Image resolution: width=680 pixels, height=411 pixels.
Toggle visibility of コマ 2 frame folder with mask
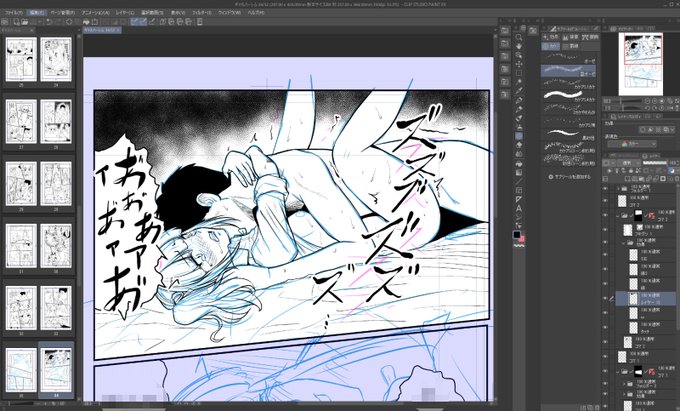pyautogui.click(x=605, y=215)
